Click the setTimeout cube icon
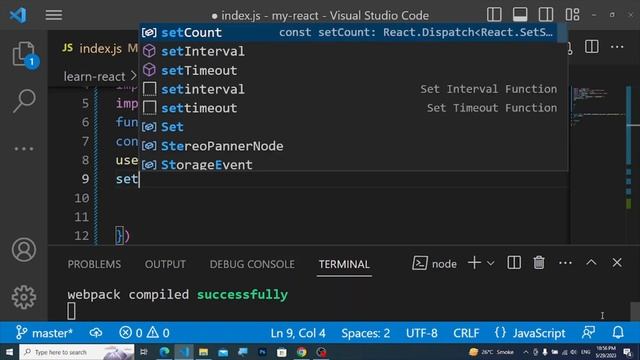The image size is (640, 360). [149, 70]
